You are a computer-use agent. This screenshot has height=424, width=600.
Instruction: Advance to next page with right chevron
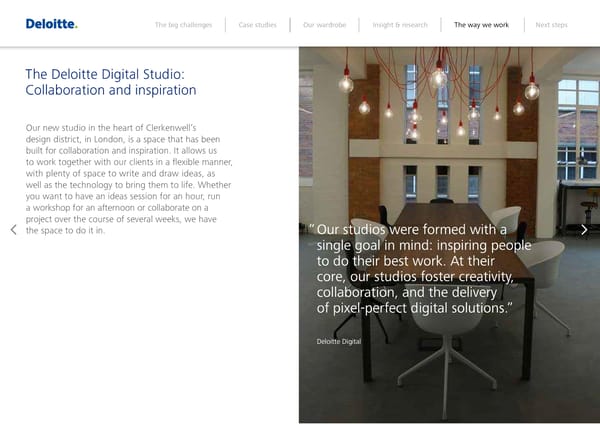(584, 230)
